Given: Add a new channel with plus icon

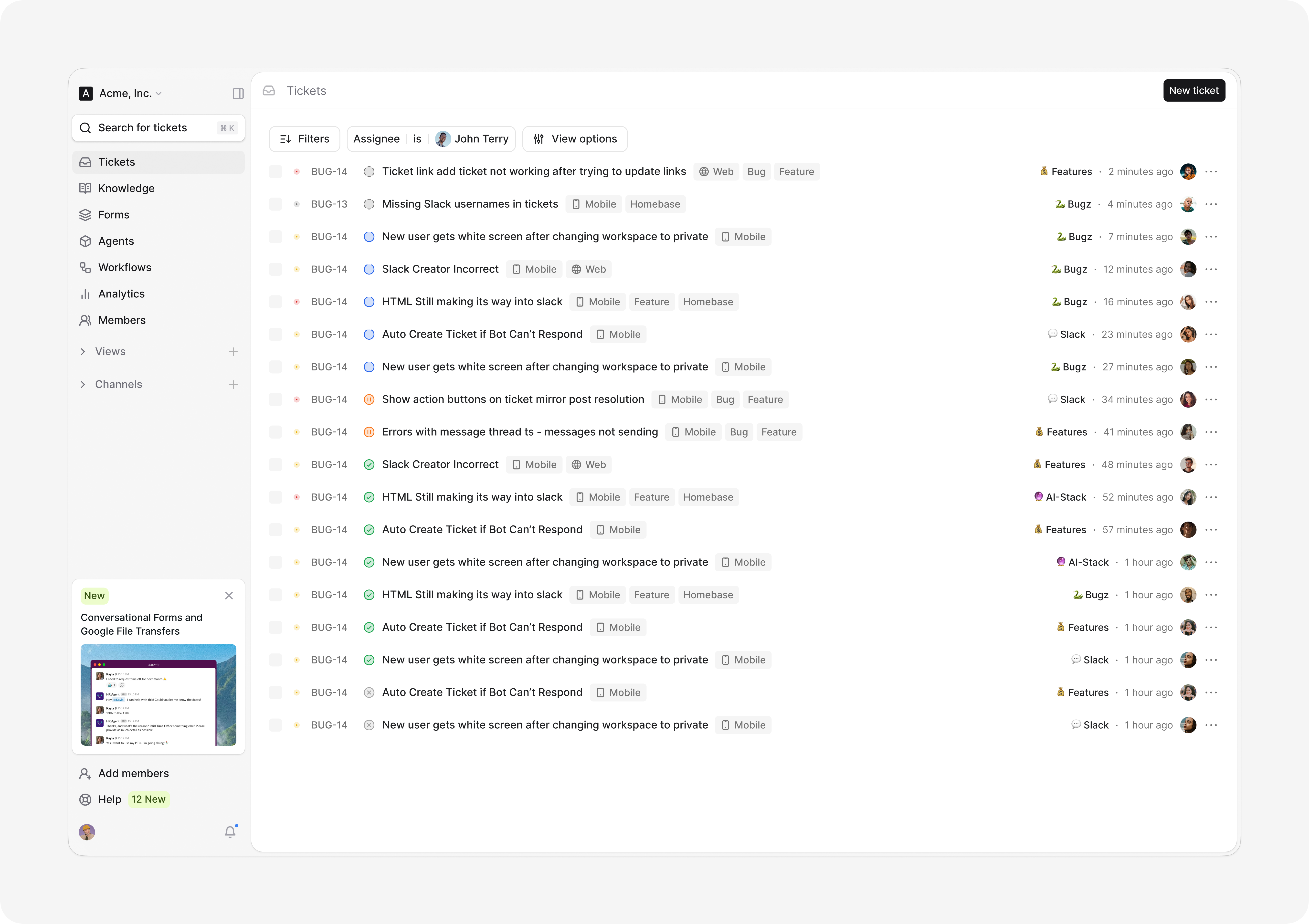Looking at the screenshot, I should (233, 385).
